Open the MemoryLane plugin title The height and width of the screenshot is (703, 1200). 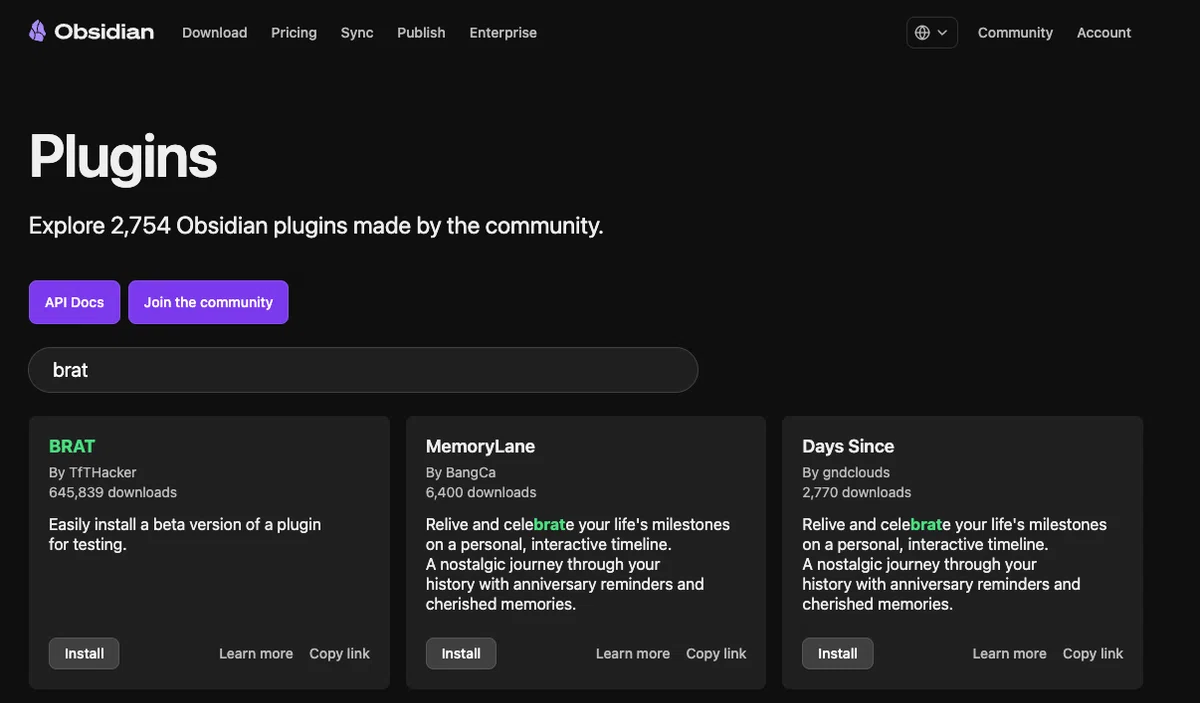click(480, 446)
